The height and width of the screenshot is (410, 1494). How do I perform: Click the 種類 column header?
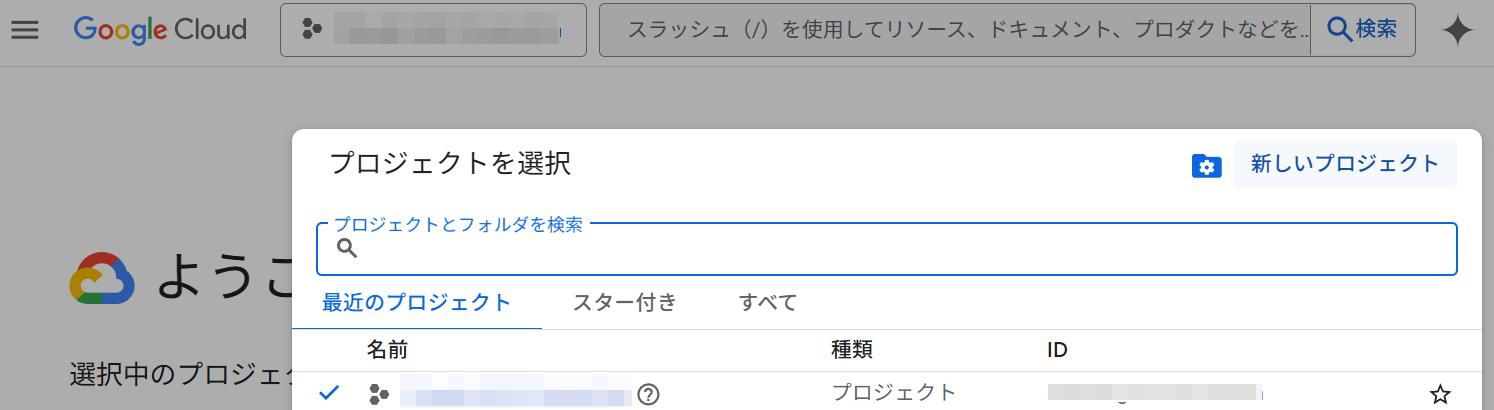tap(852, 350)
